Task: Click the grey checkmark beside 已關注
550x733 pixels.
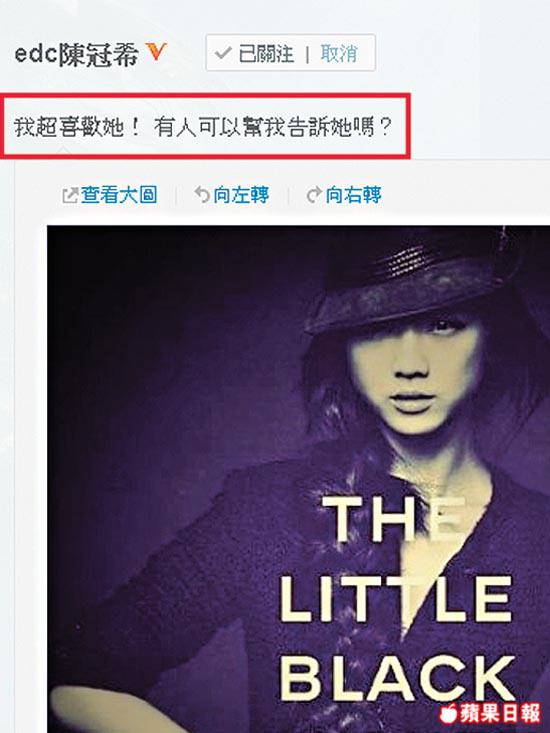Action: coord(223,53)
